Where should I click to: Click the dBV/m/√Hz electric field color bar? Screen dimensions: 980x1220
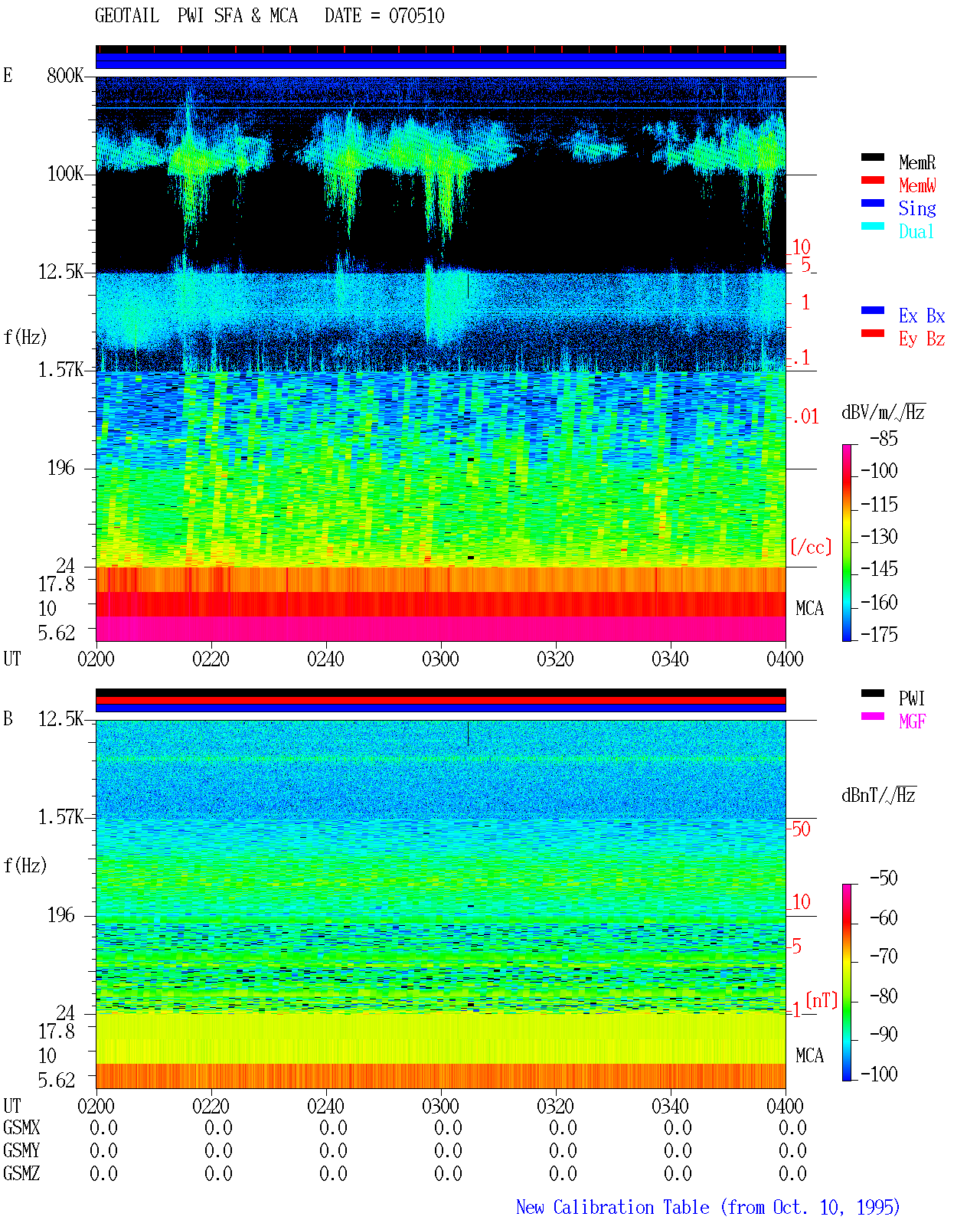pyautogui.click(x=846, y=542)
